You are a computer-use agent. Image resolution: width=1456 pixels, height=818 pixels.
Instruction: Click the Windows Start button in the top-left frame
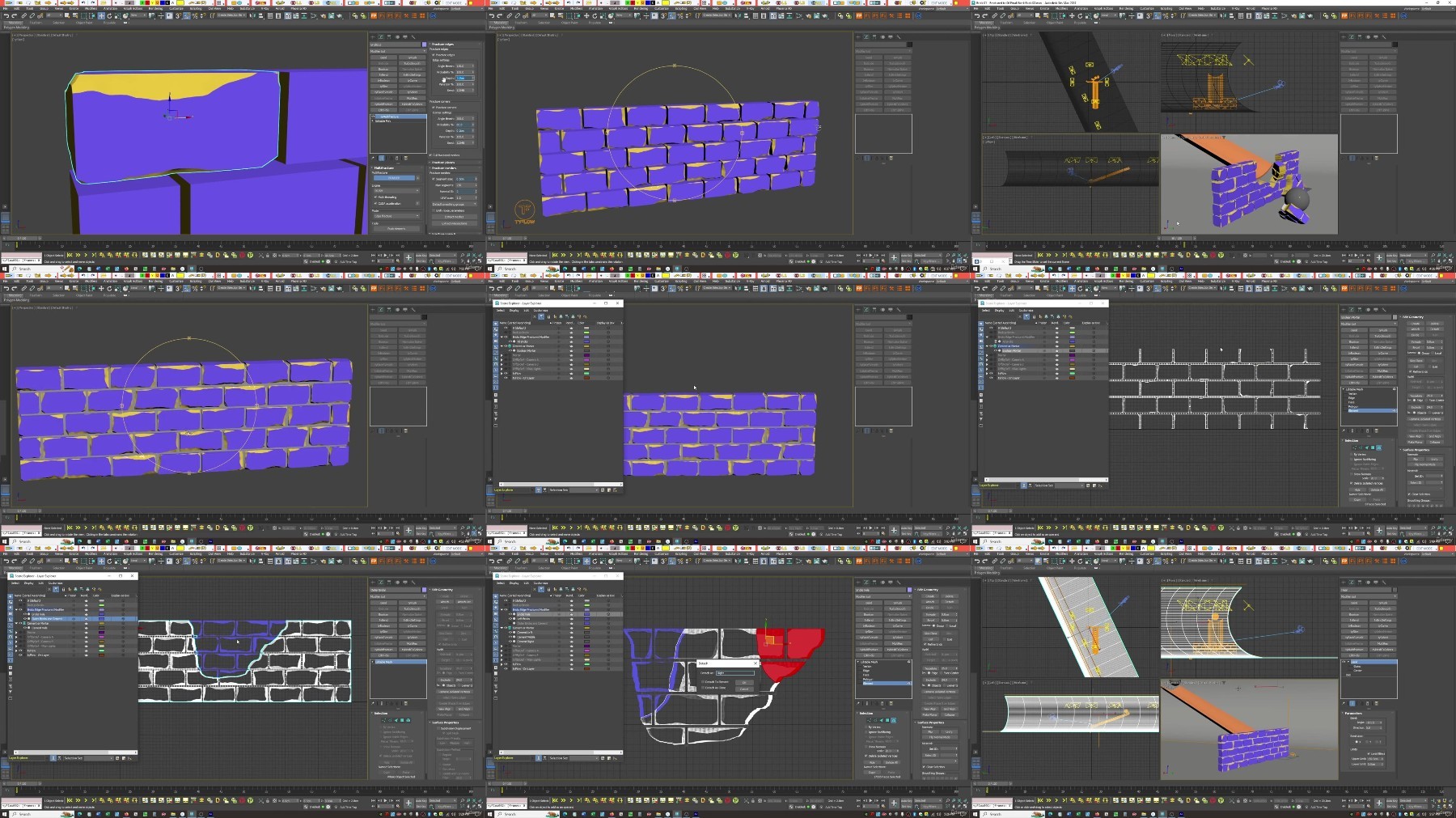[4, 269]
